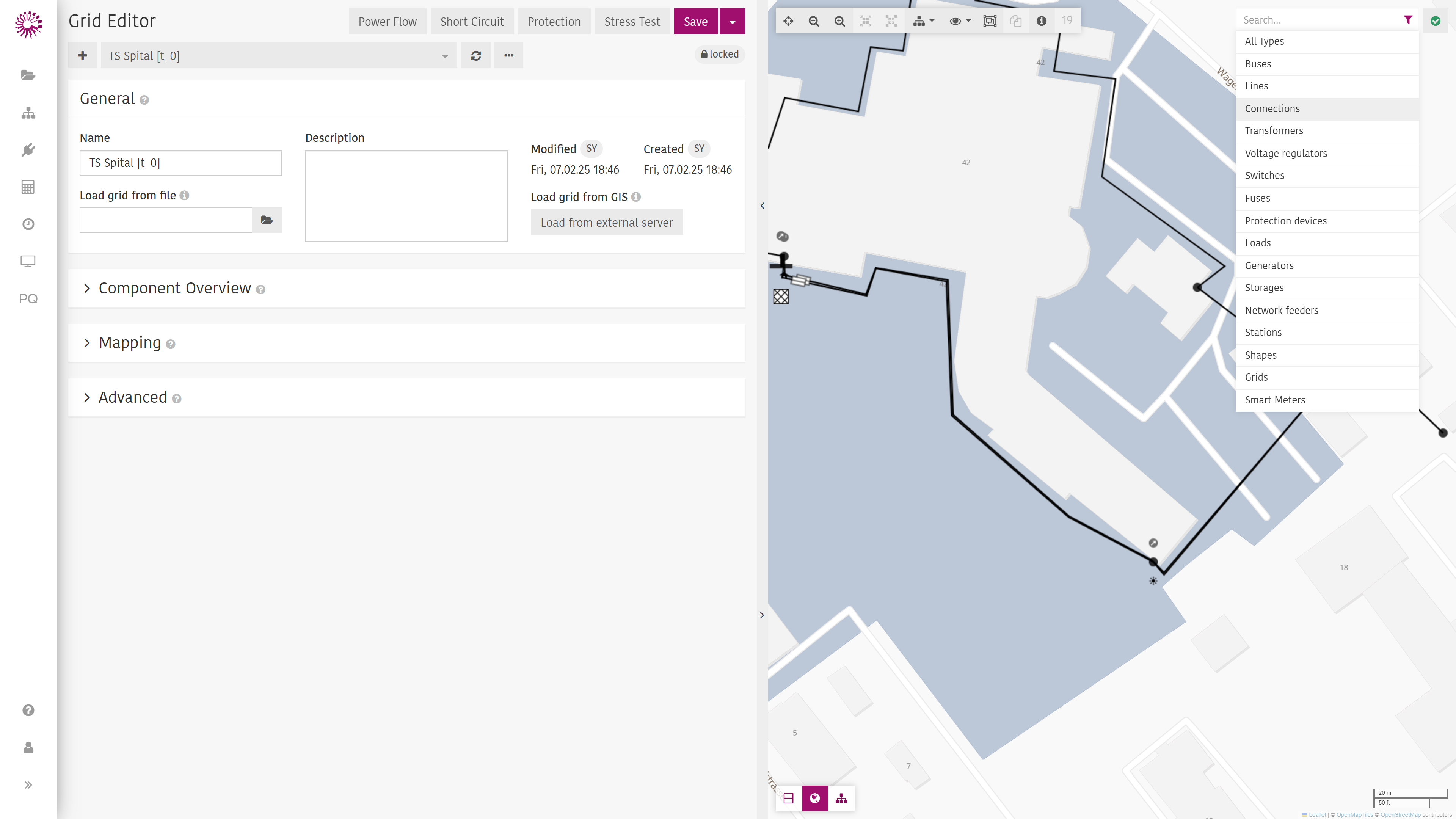The image size is (1456, 819).
Task: Open the map info icon
Action: [x=1041, y=21]
